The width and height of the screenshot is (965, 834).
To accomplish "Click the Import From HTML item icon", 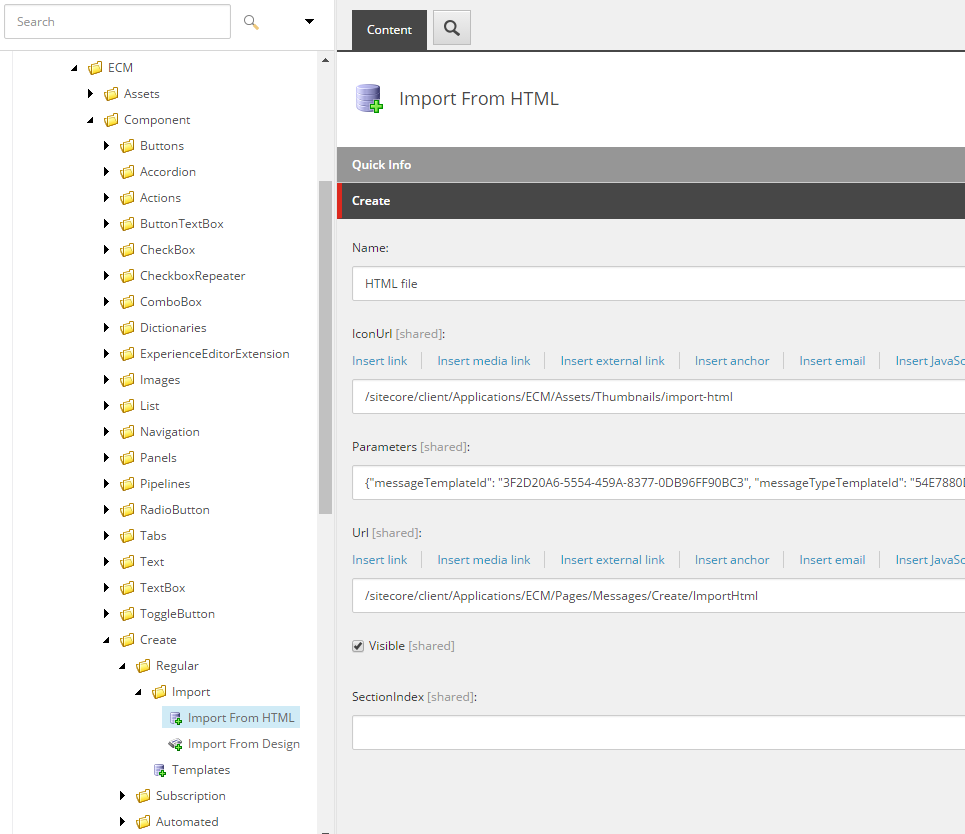I will 175,718.
